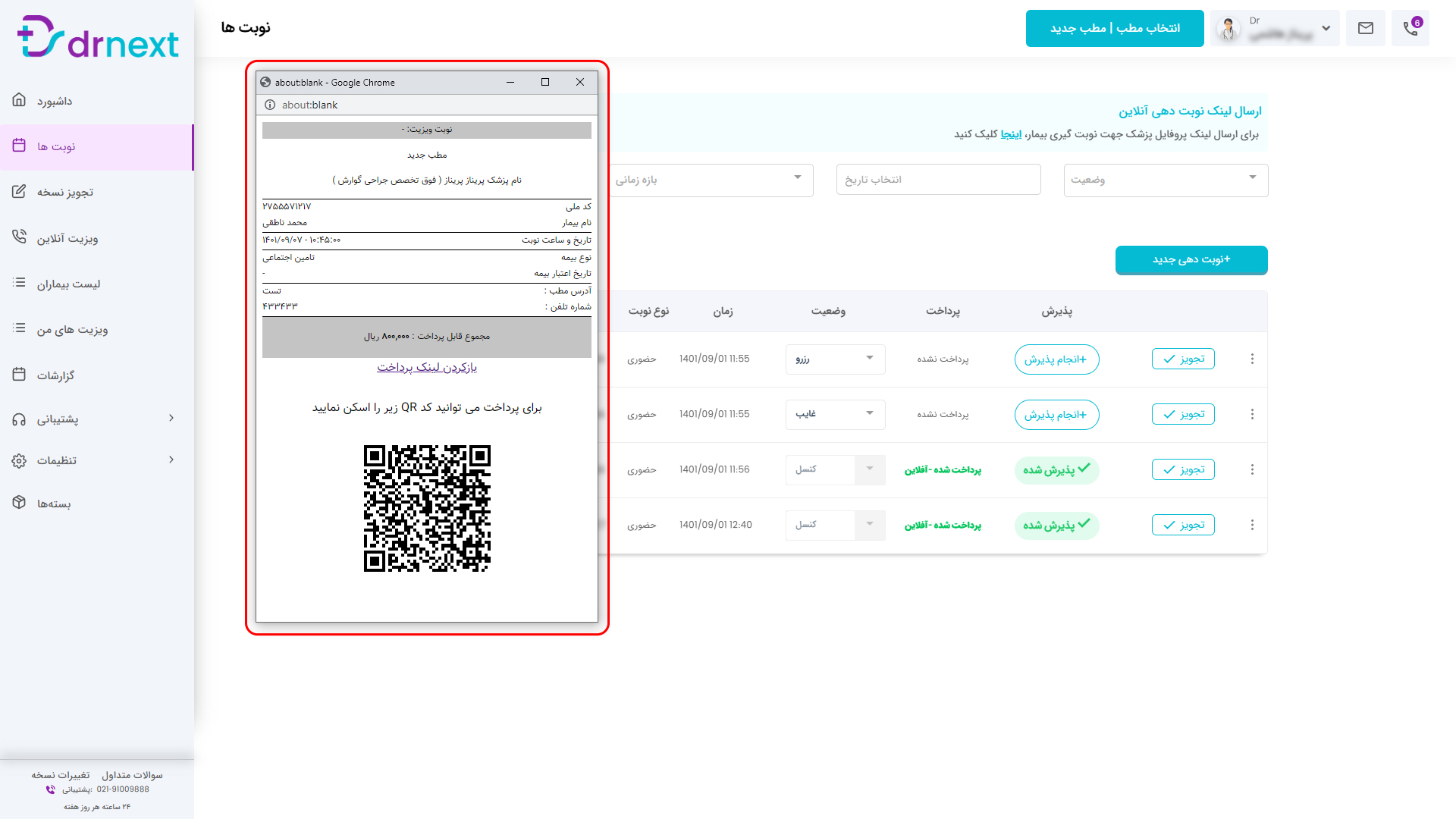Open three-dot menu for the رزرو row
This screenshot has width=1456, height=819.
[x=1252, y=359]
